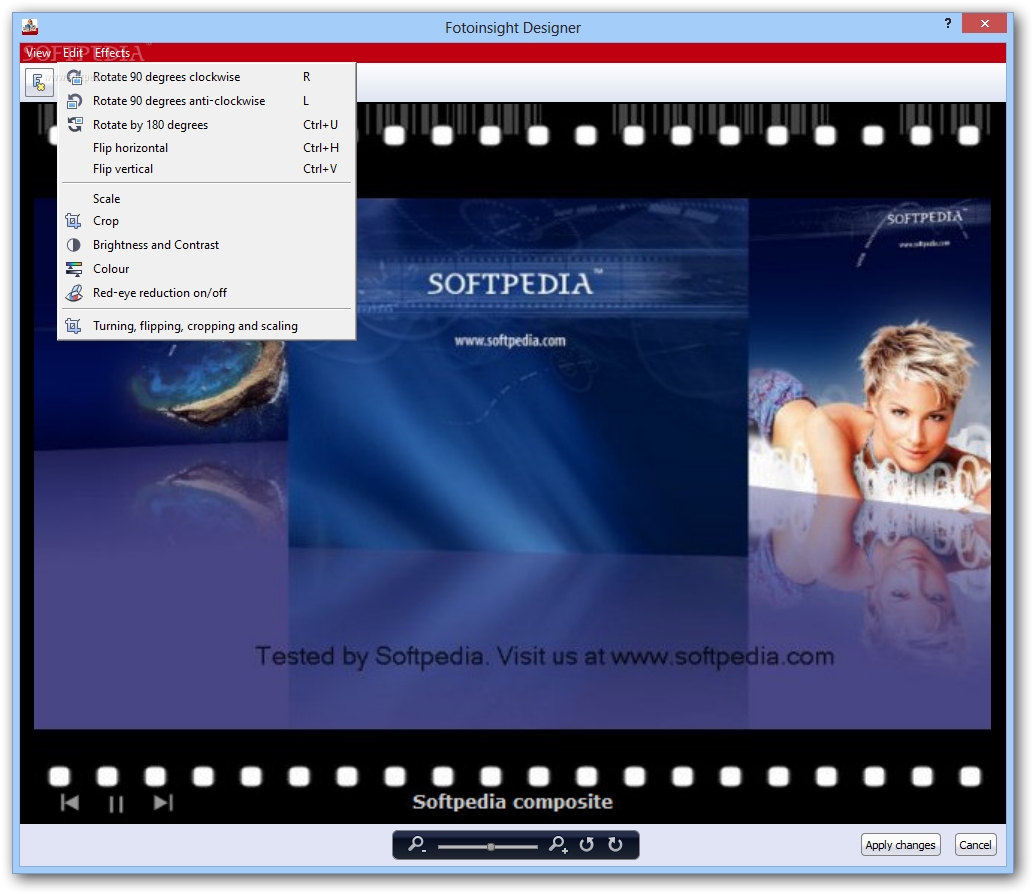Screen dimensions: 1034x894
Task: Click the zoom in magnifier icon
Action: (558, 845)
